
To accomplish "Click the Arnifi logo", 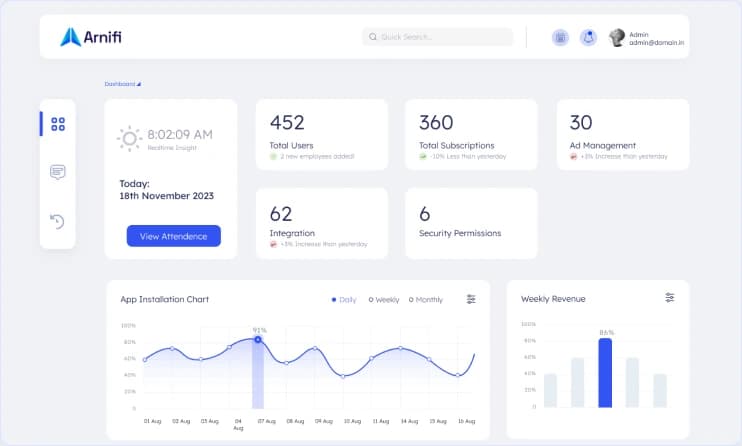I will pyautogui.click(x=91, y=37).
